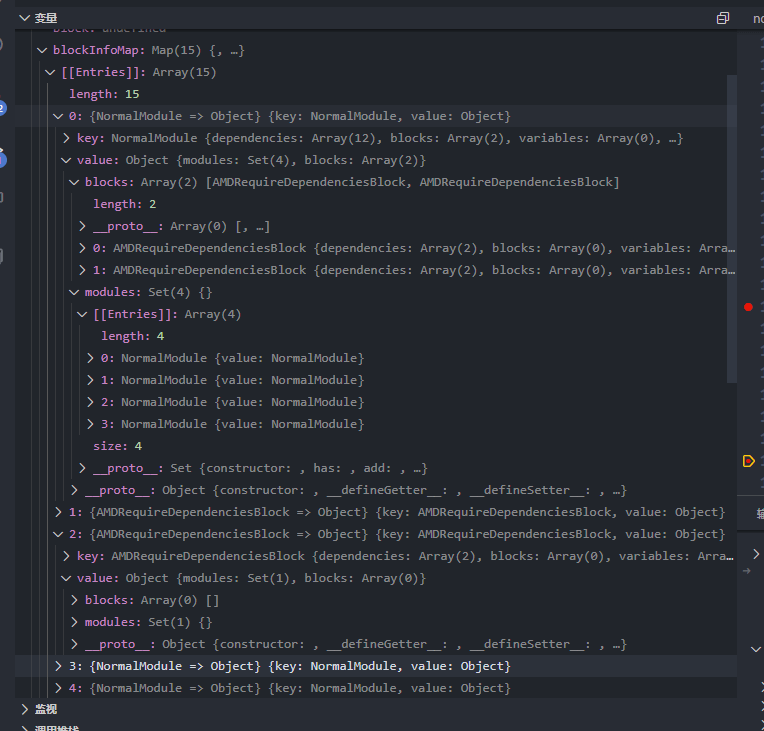764x731 pixels.
Task: Click the down-pointing chevron in the right panel
Action: click(755, 649)
